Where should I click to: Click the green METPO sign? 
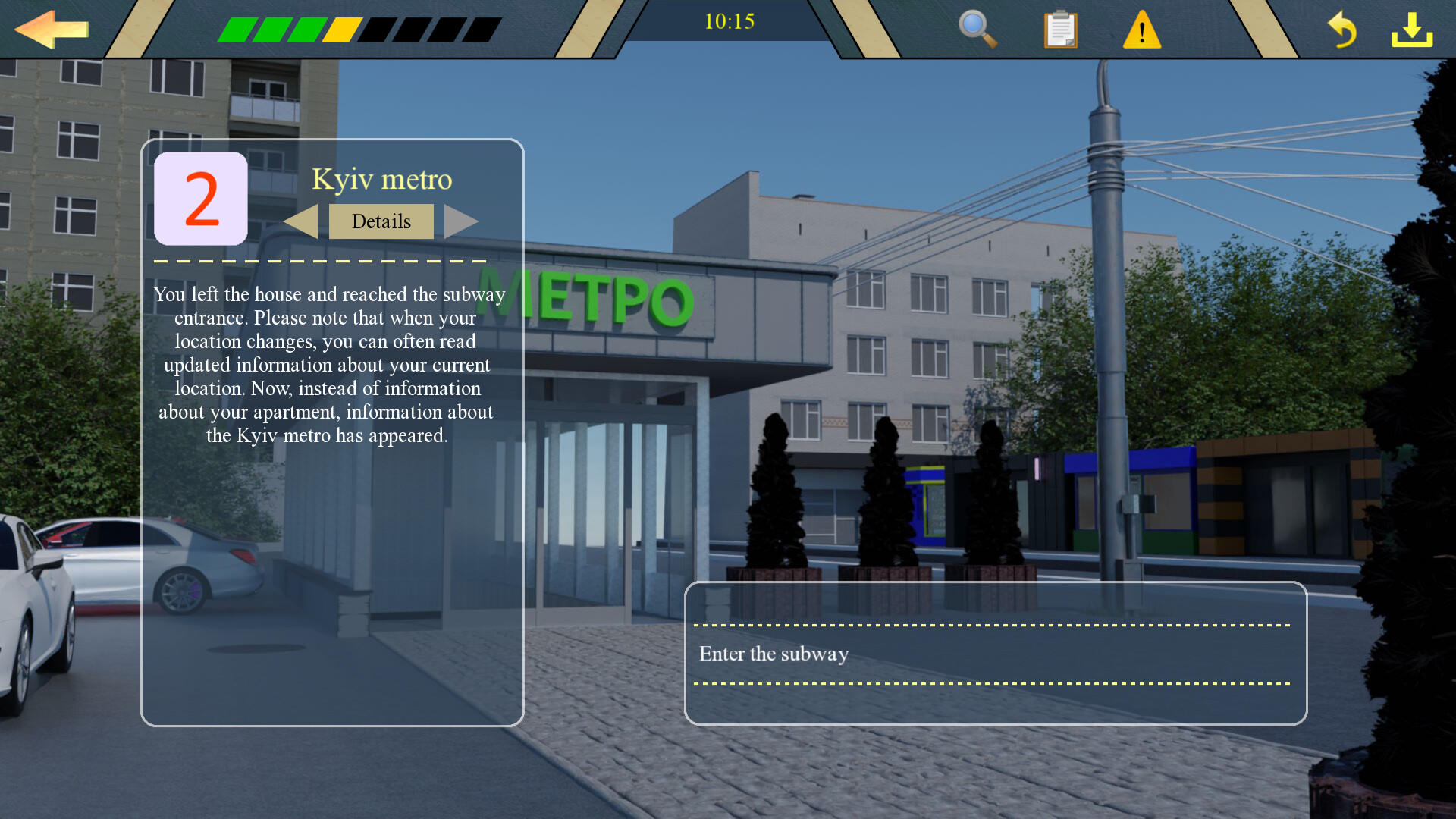point(607,299)
